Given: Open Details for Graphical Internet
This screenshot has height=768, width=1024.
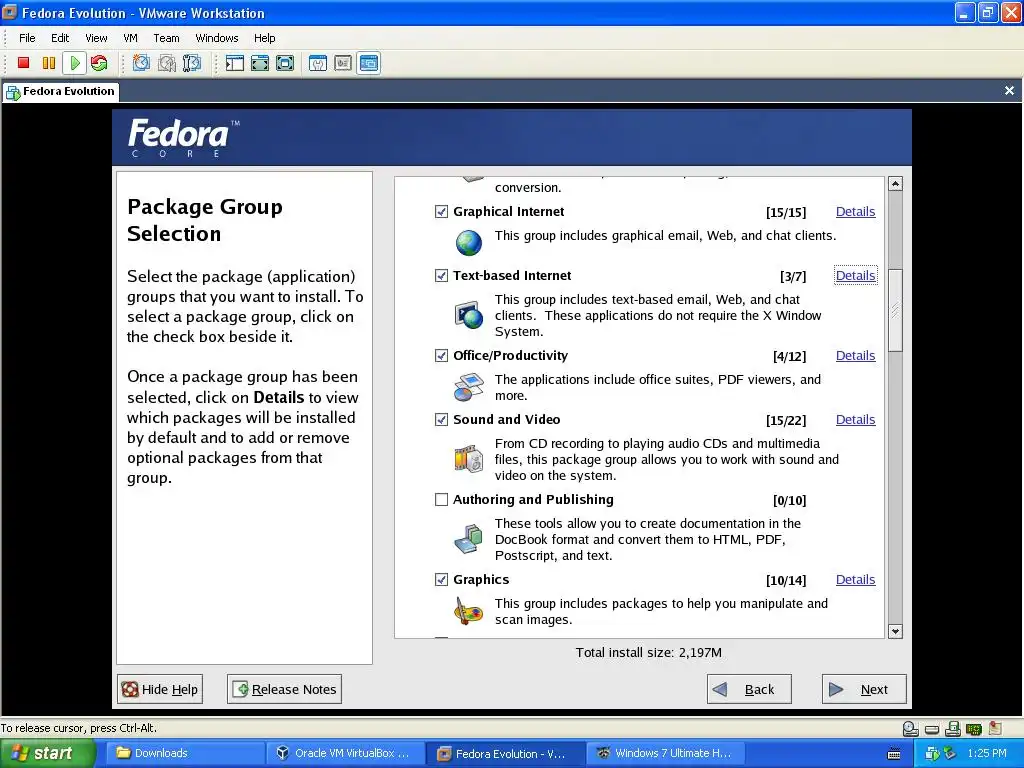Looking at the screenshot, I should click(x=856, y=212).
